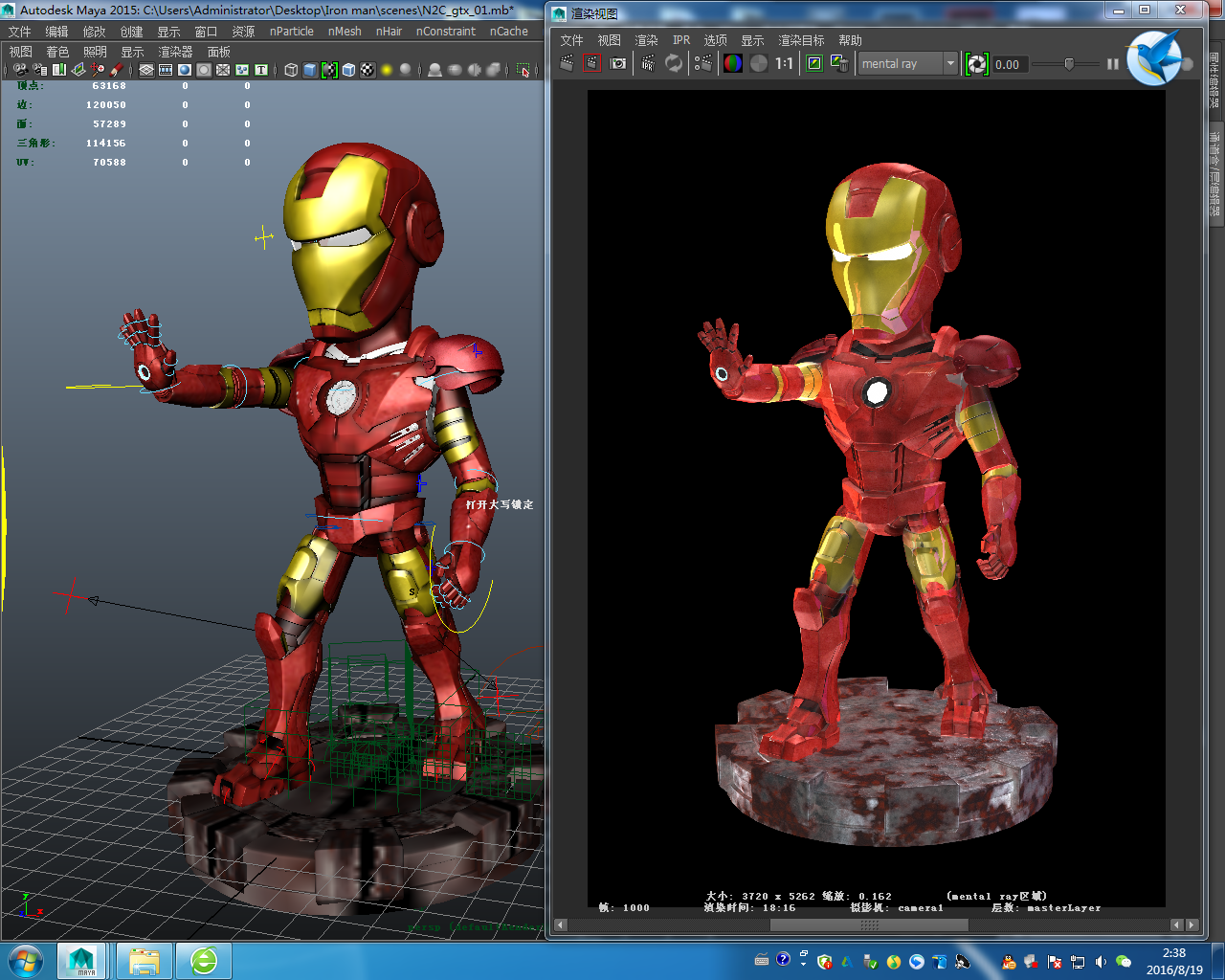Viewport: 1225px width, 980px height.
Task: Click the 2D pan/zoom icon in viewport toolbar
Action: point(98,70)
